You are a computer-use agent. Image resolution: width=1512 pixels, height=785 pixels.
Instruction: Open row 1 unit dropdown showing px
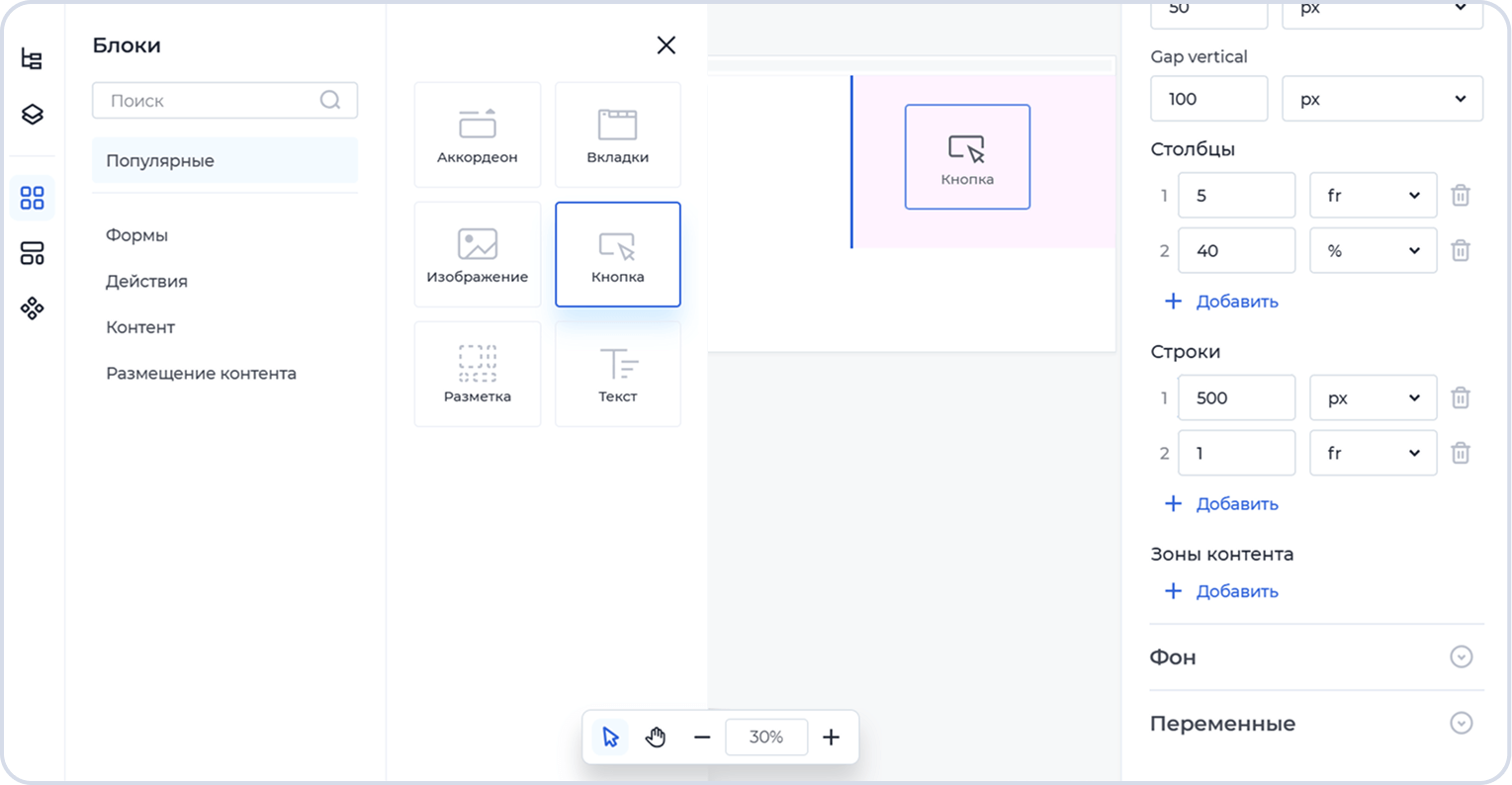click(1374, 397)
